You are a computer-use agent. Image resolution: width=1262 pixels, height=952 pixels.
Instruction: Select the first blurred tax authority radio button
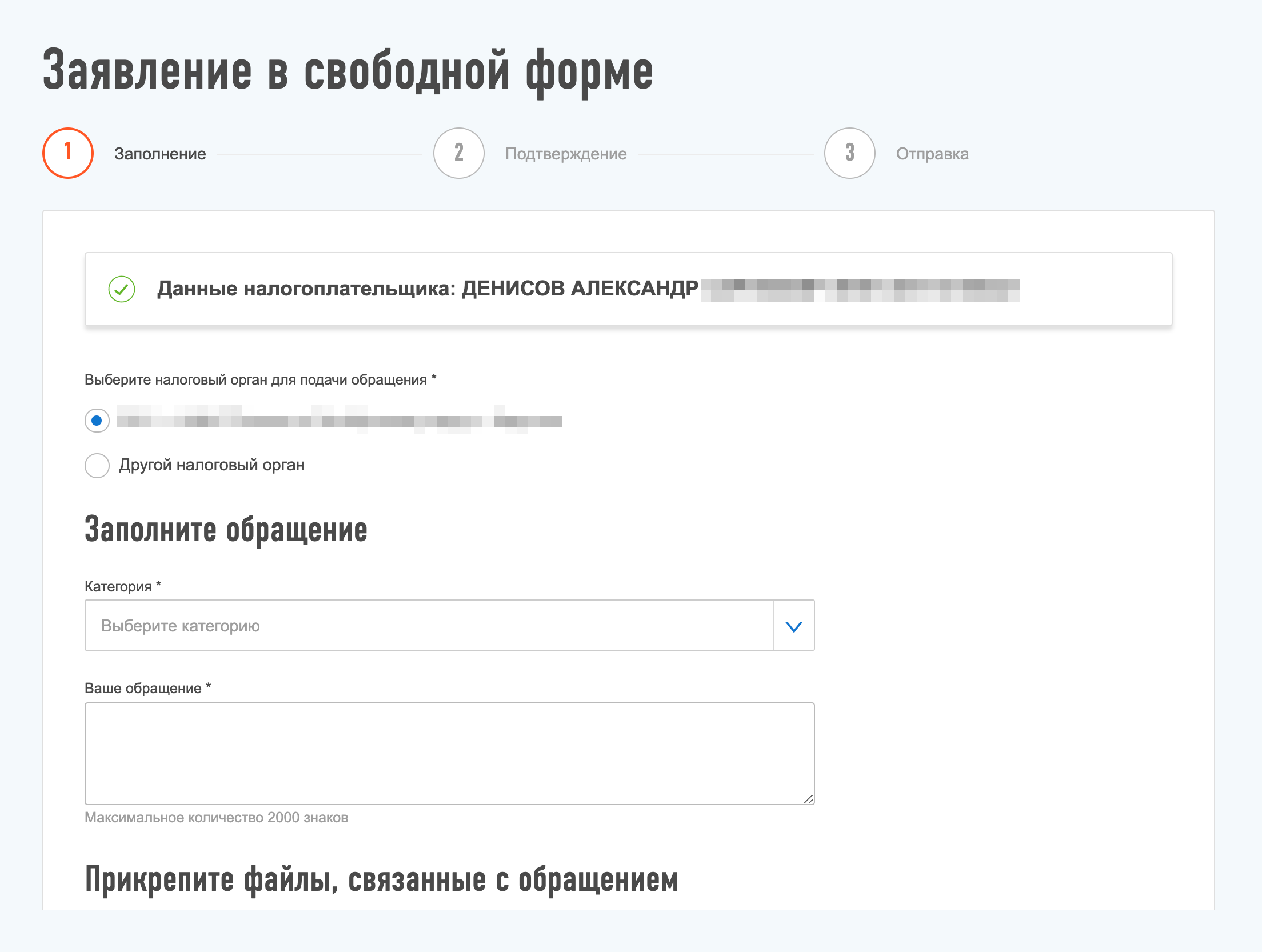(97, 421)
